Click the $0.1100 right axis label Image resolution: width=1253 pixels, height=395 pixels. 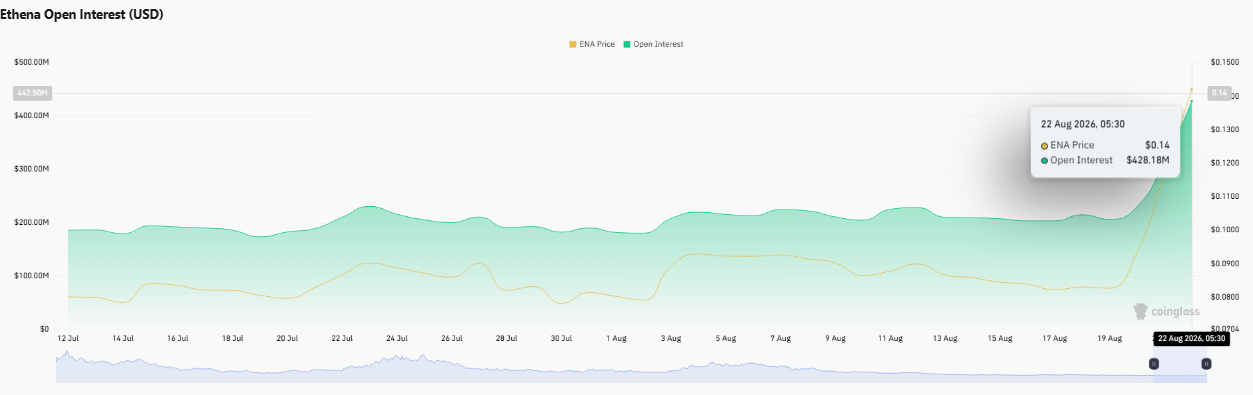tap(1224, 196)
